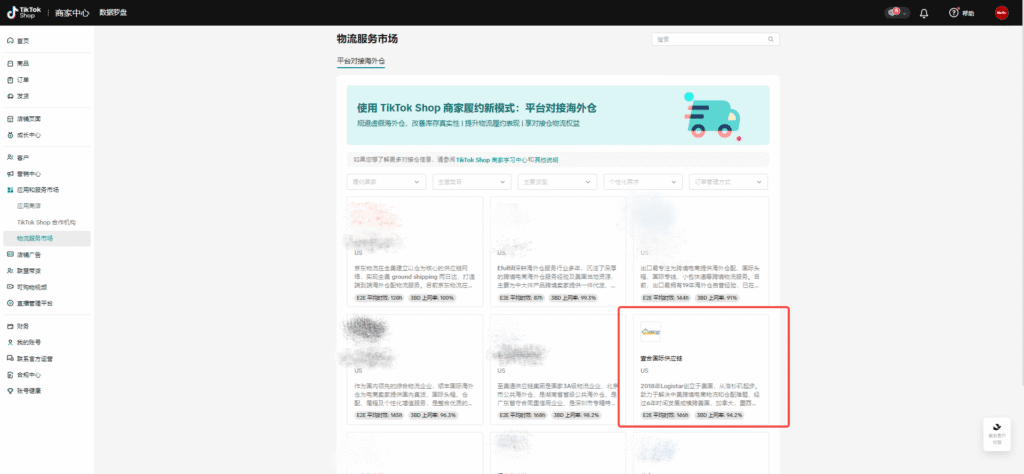Expand the 订单管理方式 filter dropdown
Image resolution: width=1024 pixels, height=474 pixels.
[728, 182]
